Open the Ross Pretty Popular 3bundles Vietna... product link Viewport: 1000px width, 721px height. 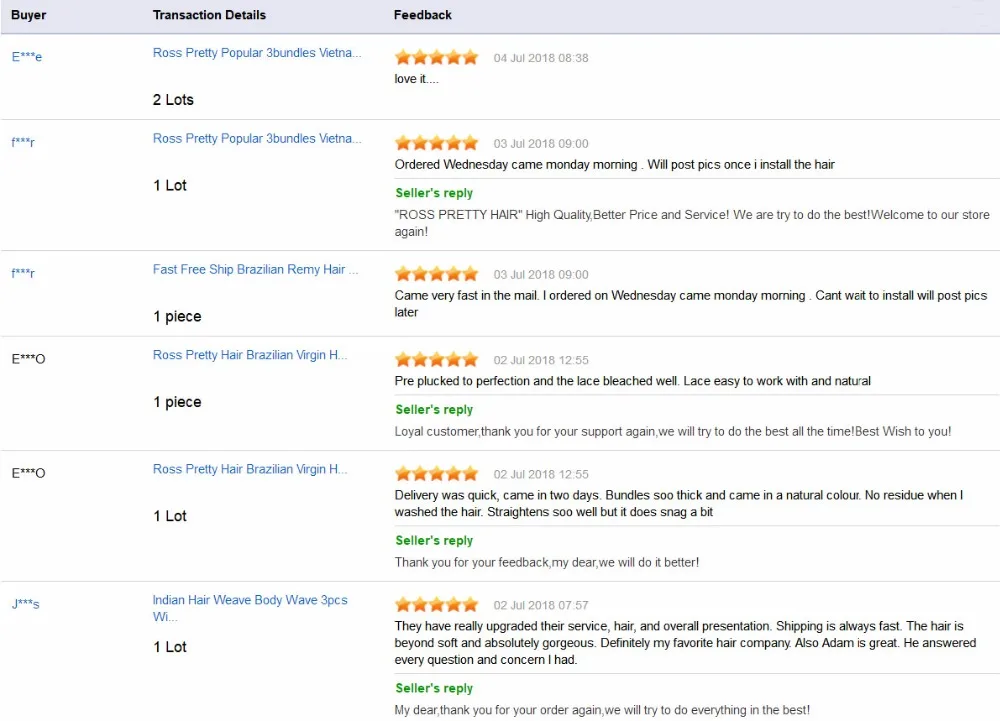pos(258,53)
